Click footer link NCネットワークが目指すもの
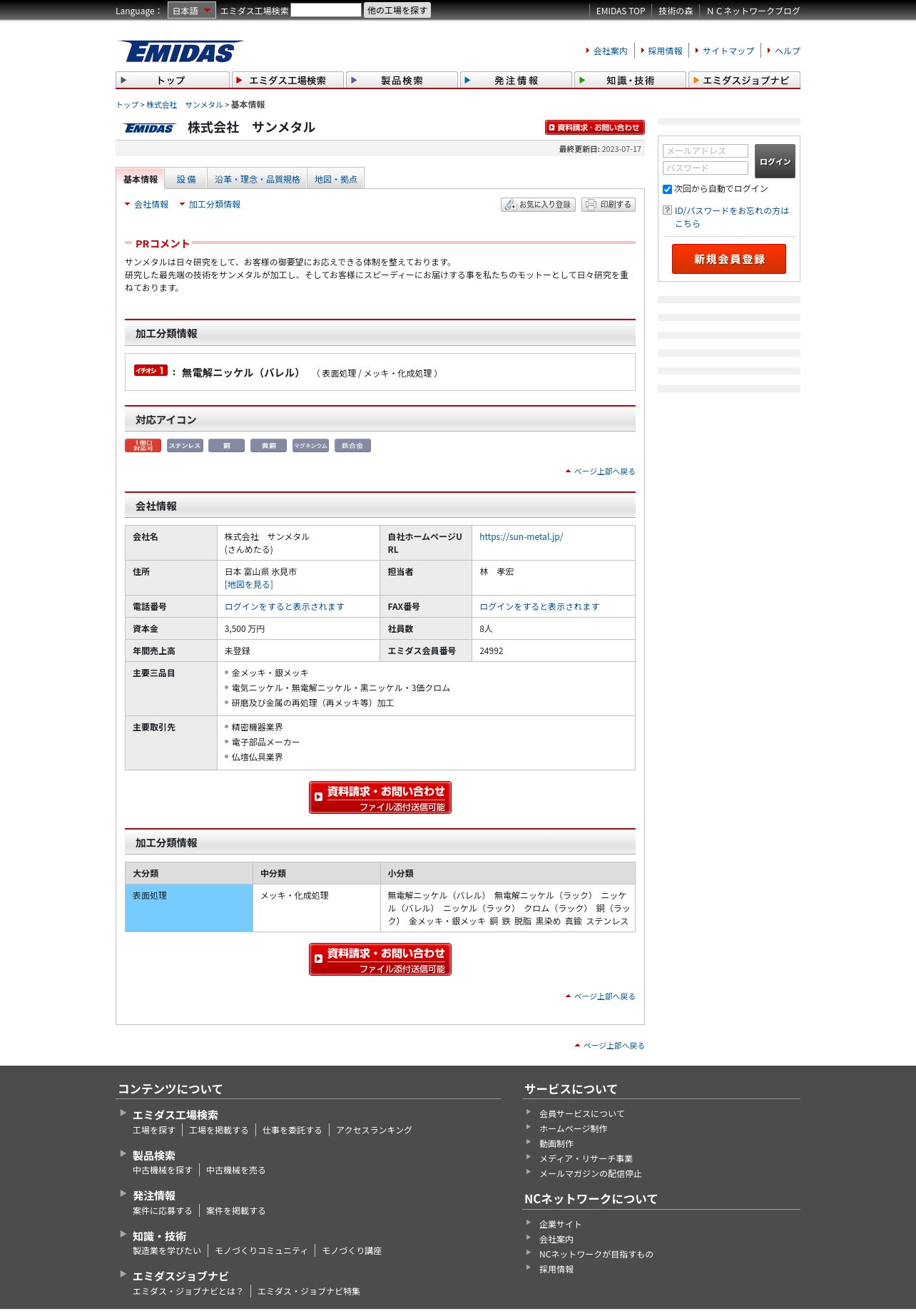916x1316 pixels. point(596,1255)
